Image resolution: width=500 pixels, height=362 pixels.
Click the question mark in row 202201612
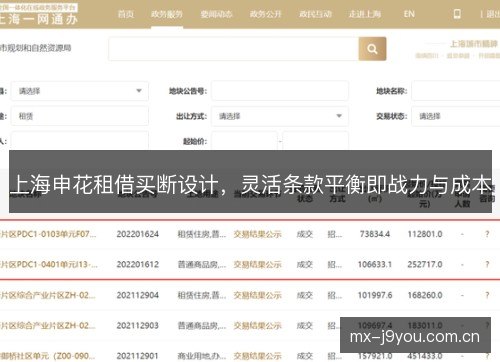pyautogui.click(x=487, y=265)
